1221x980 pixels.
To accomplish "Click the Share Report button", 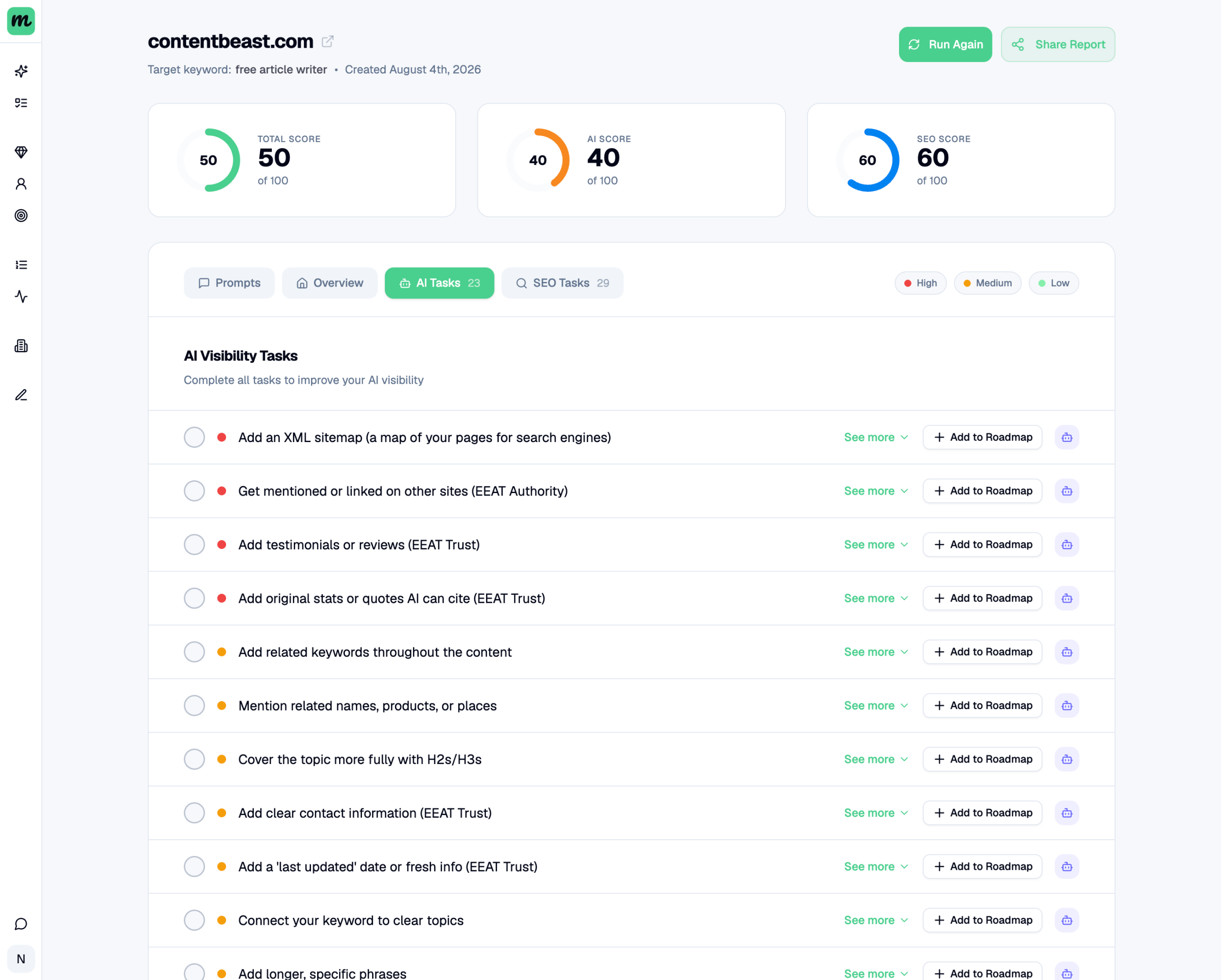I will tap(1058, 44).
